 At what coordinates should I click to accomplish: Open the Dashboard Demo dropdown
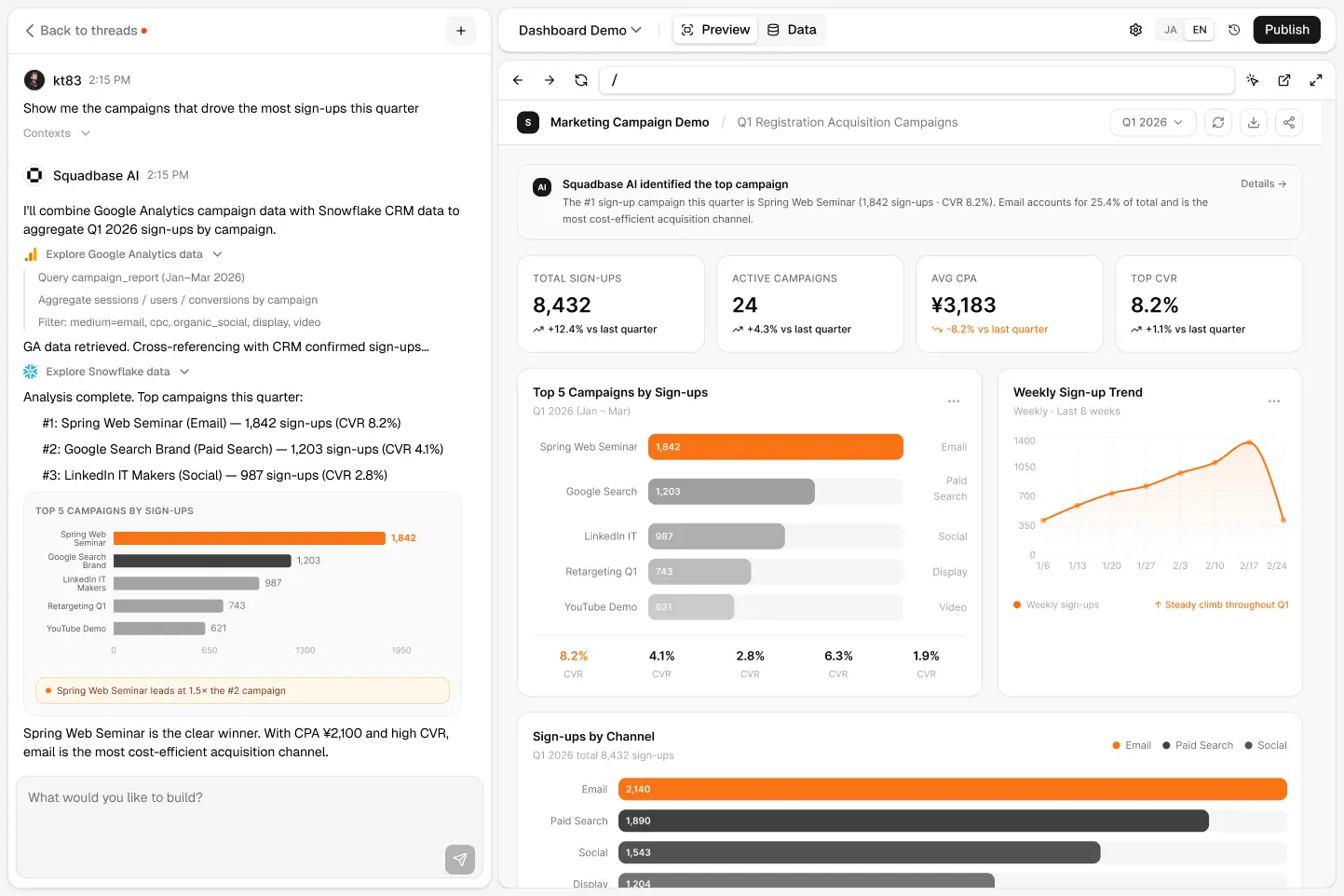coord(579,30)
